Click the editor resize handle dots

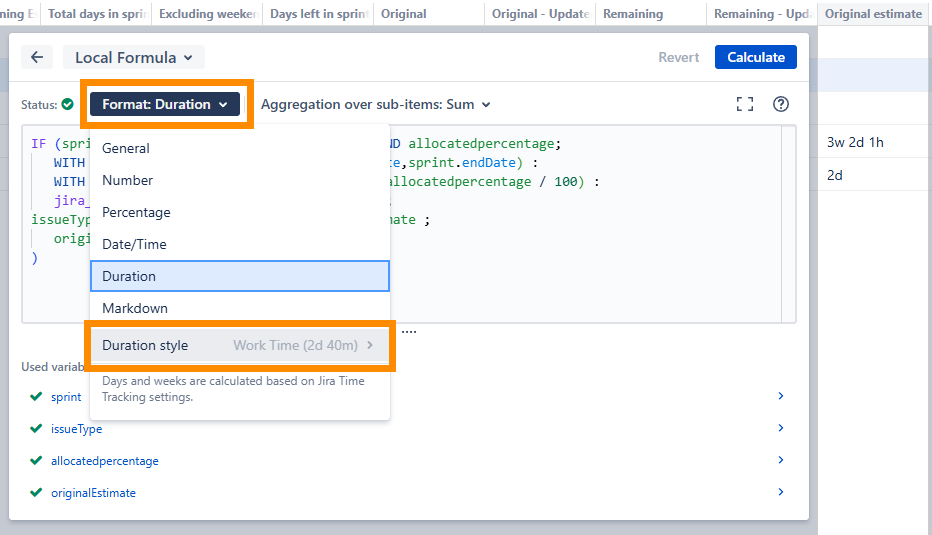coord(409,332)
